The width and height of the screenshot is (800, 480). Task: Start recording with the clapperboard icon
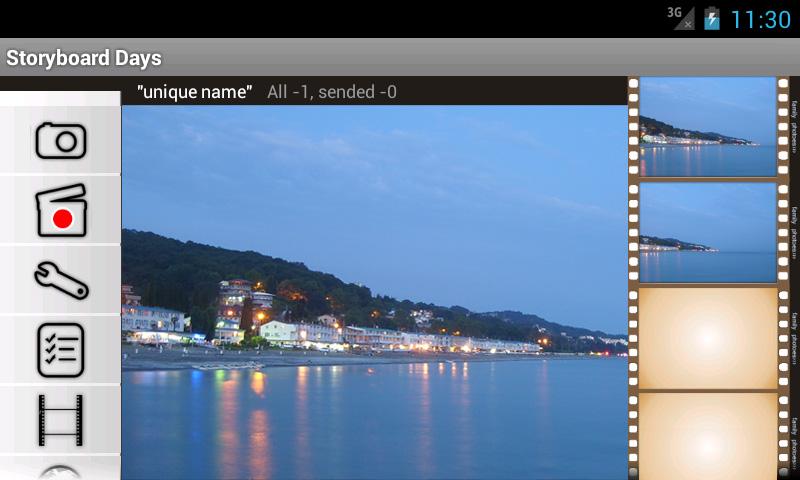pyautogui.click(x=61, y=210)
